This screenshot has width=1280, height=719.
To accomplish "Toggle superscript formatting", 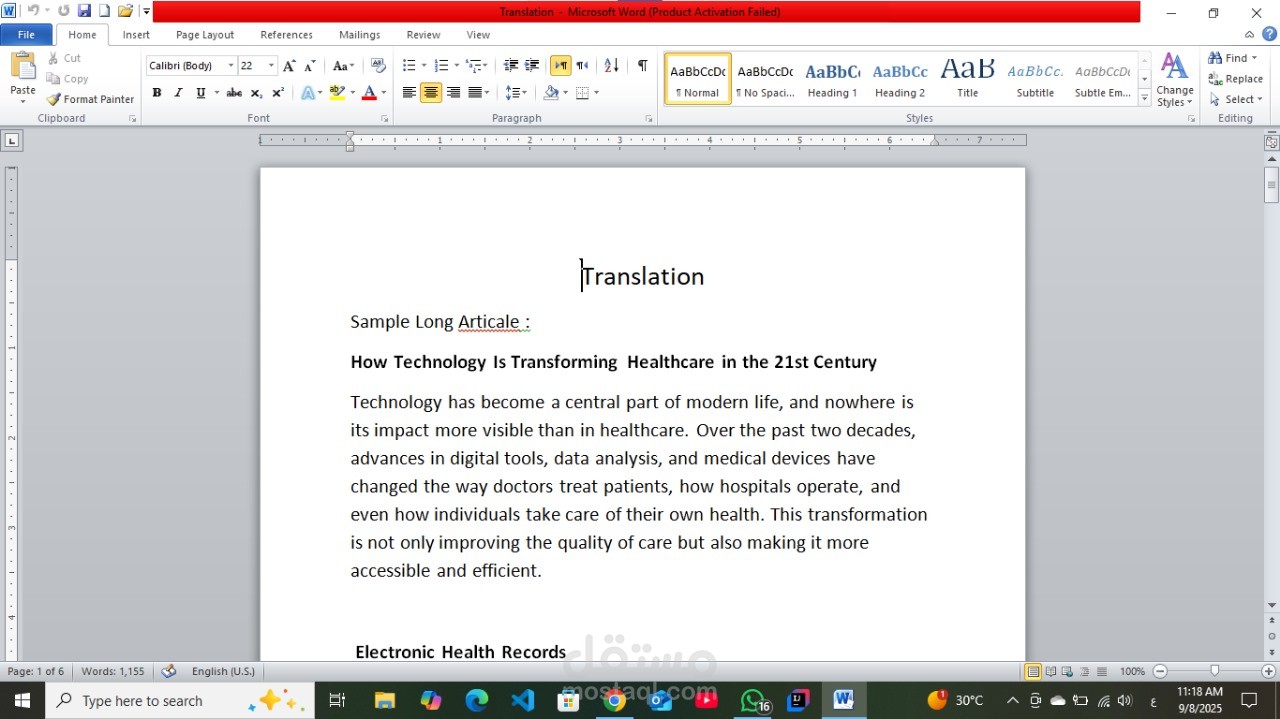I will tap(278, 93).
